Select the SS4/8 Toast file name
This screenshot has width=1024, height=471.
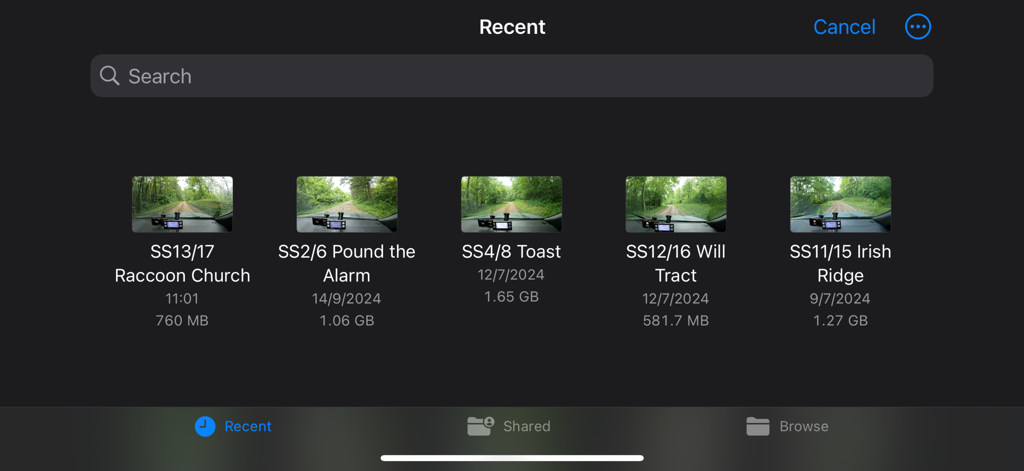click(x=511, y=252)
